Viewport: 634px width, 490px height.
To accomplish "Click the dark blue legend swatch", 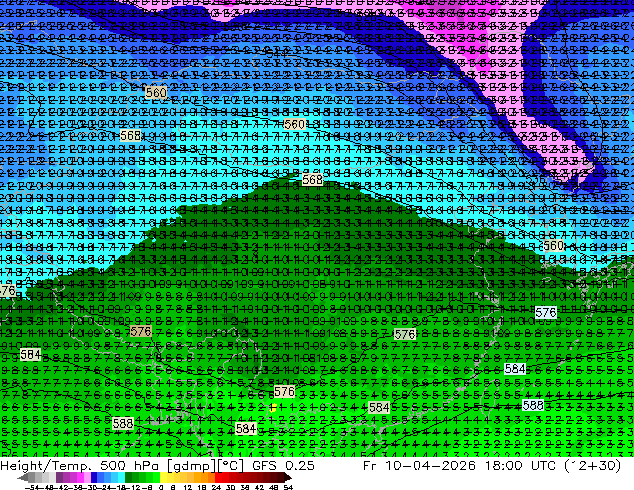I will [x=94, y=478].
